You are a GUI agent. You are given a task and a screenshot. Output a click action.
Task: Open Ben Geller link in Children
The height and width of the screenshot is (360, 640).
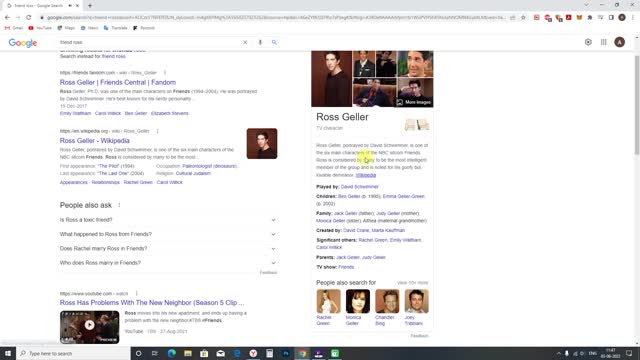(349, 197)
